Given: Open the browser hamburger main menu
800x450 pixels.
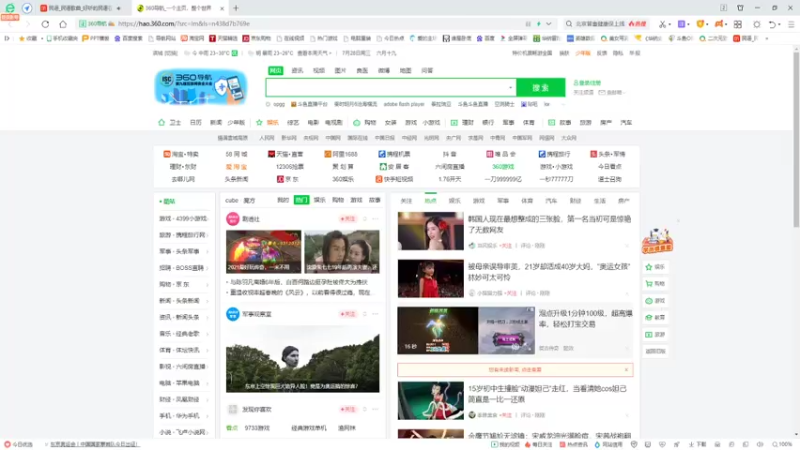Looking at the screenshot, I should click(x=791, y=24).
